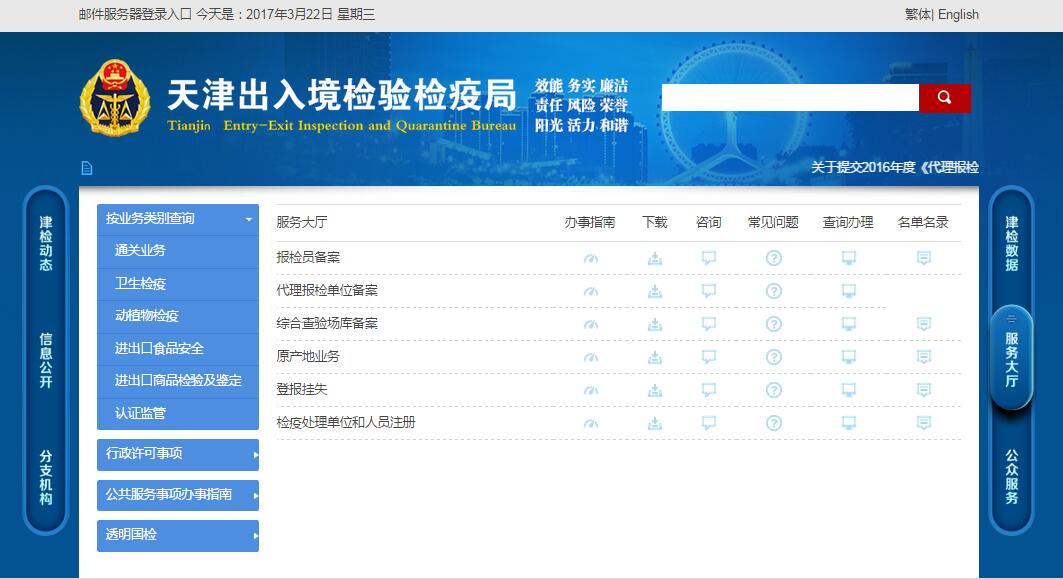1063x579 pixels.
Task: Click list icon for 检疫处理单位和人员注册
Action: point(923,423)
